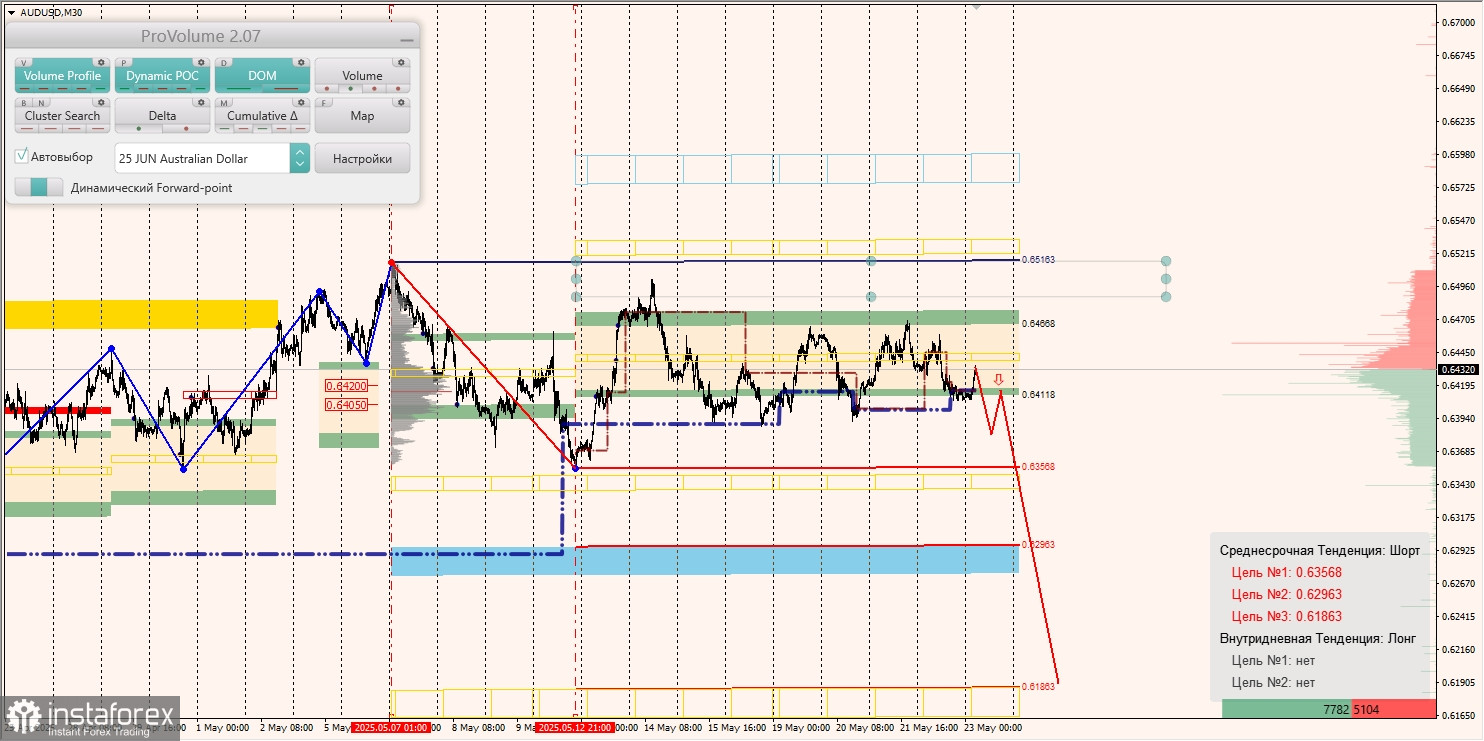Click 'Среднесрочная Тенденция: Шорт' text
The width and height of the screenshot is (1484, 741).
(x=1319, y=551)
